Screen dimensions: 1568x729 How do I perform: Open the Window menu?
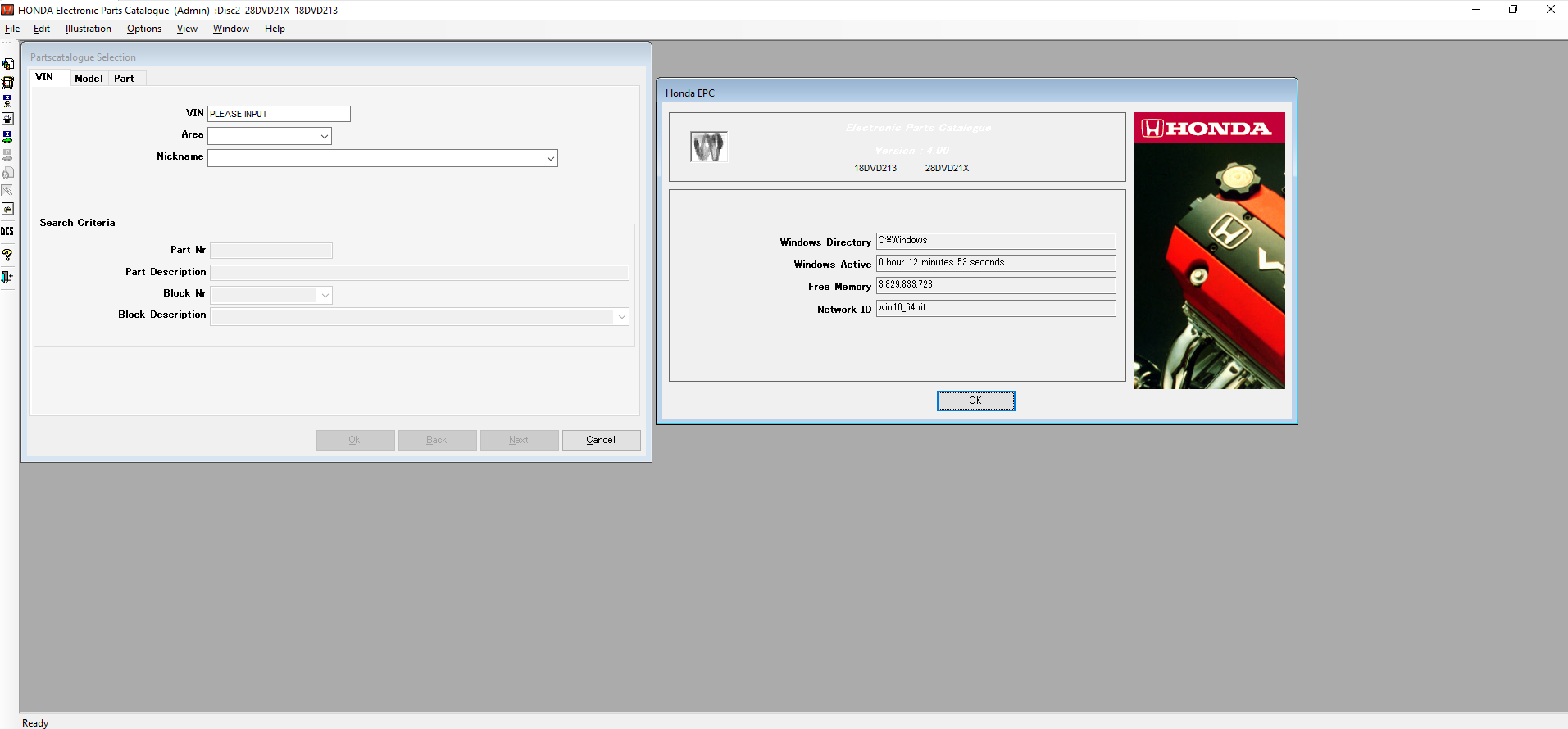[231, 29]
